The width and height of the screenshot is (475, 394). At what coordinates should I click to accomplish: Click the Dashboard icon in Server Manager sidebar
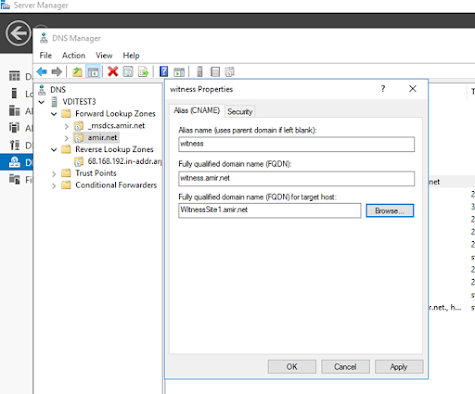14,76
